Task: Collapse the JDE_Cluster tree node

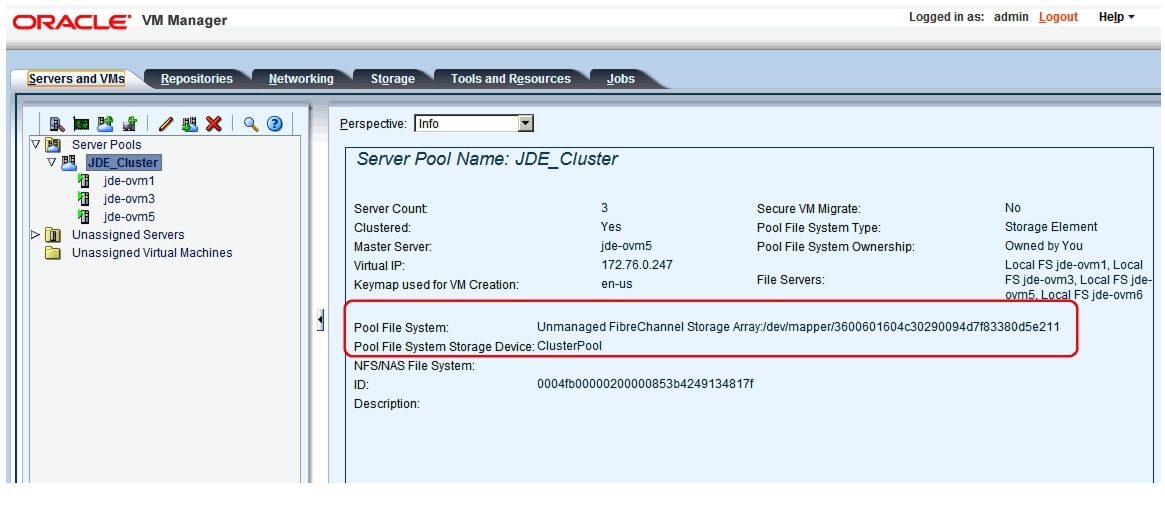Action: pos(51,161)
